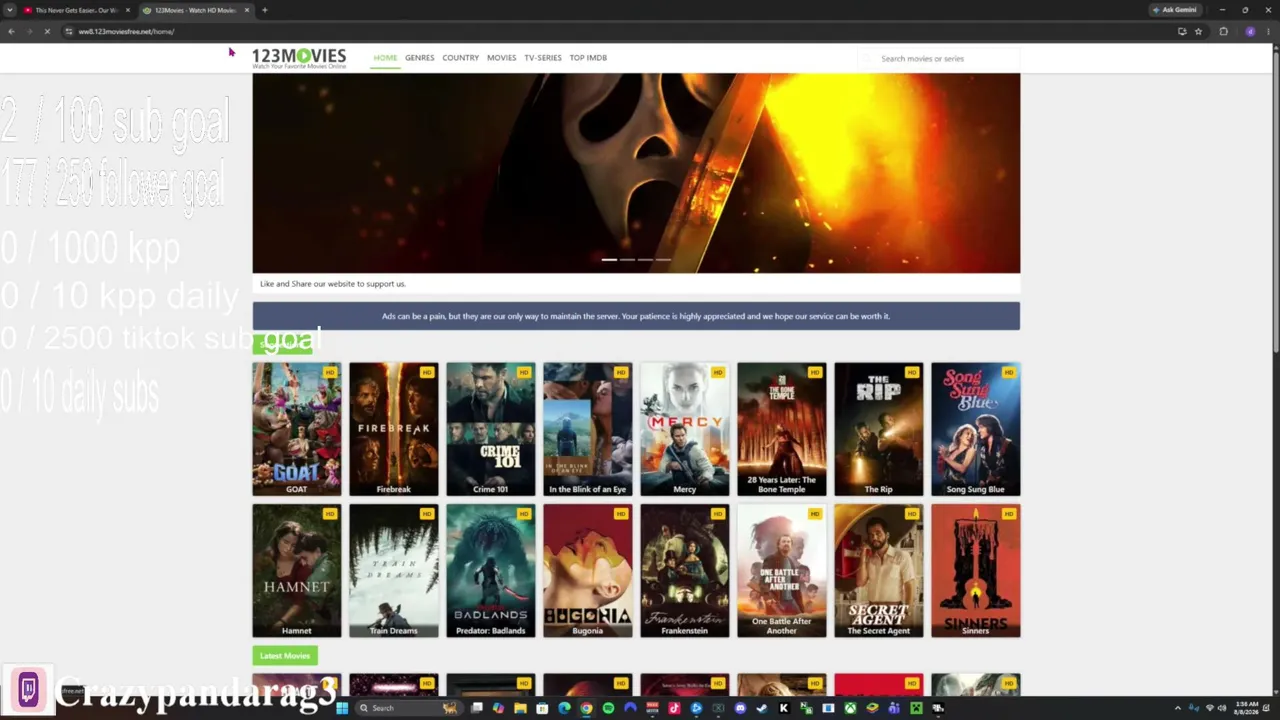This screenshot has width=1280, height=720.
Task: Open File Explorer from the taskbar
Action: [x=520, y=708]
